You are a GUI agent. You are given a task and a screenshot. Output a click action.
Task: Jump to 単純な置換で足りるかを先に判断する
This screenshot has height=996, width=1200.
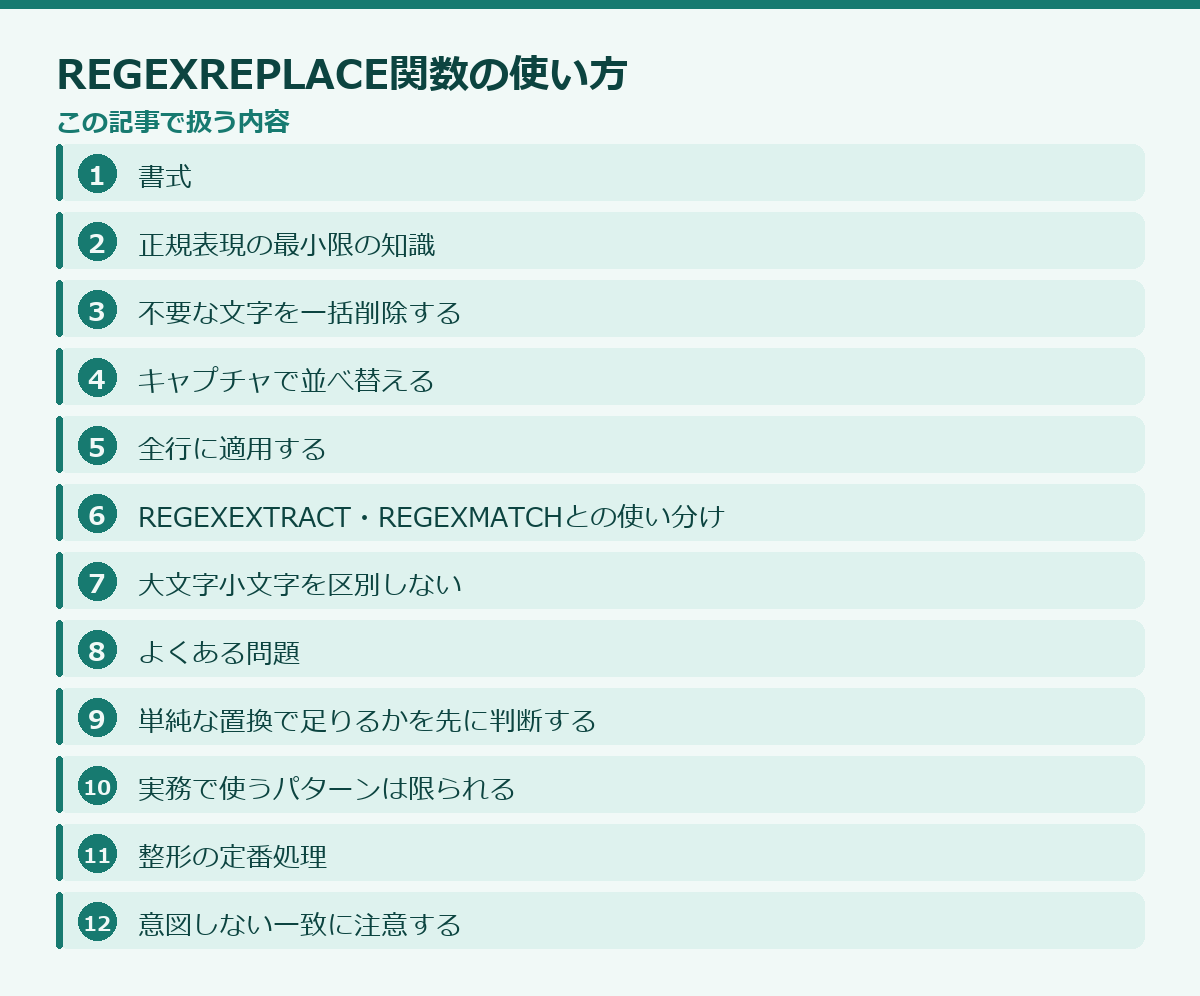point(600,717)
